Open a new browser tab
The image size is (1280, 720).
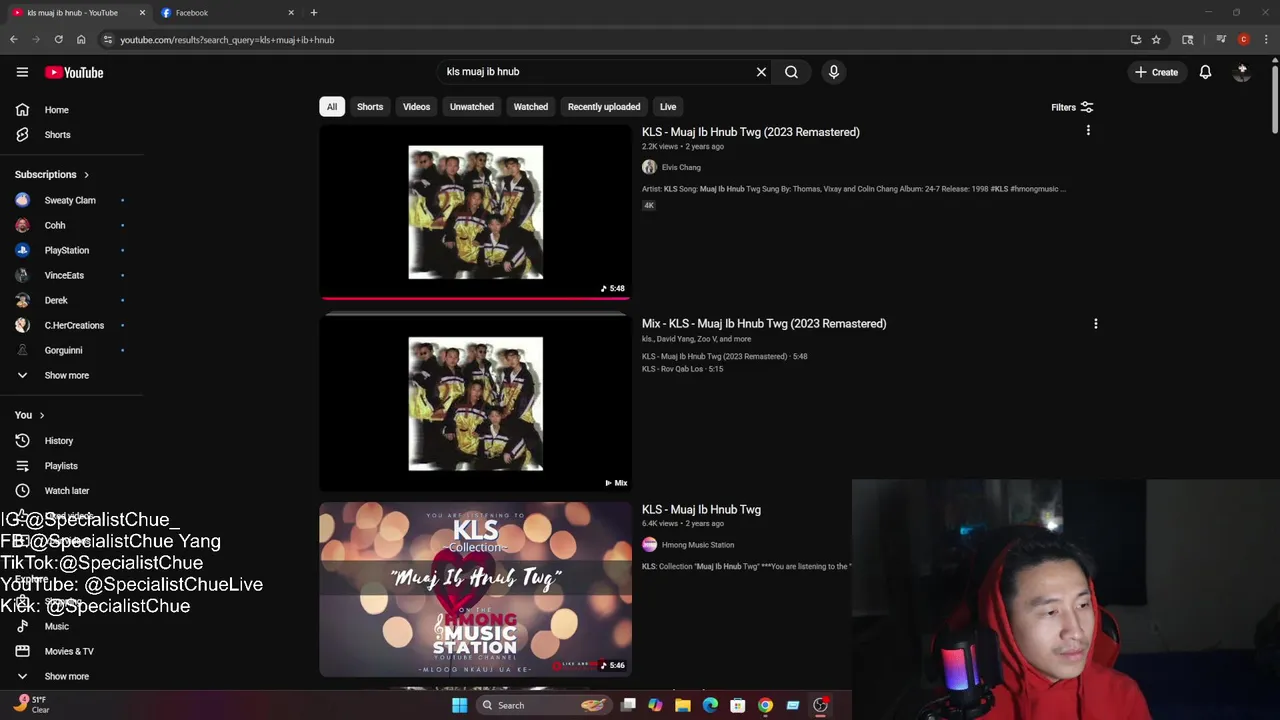pos(313,13)
